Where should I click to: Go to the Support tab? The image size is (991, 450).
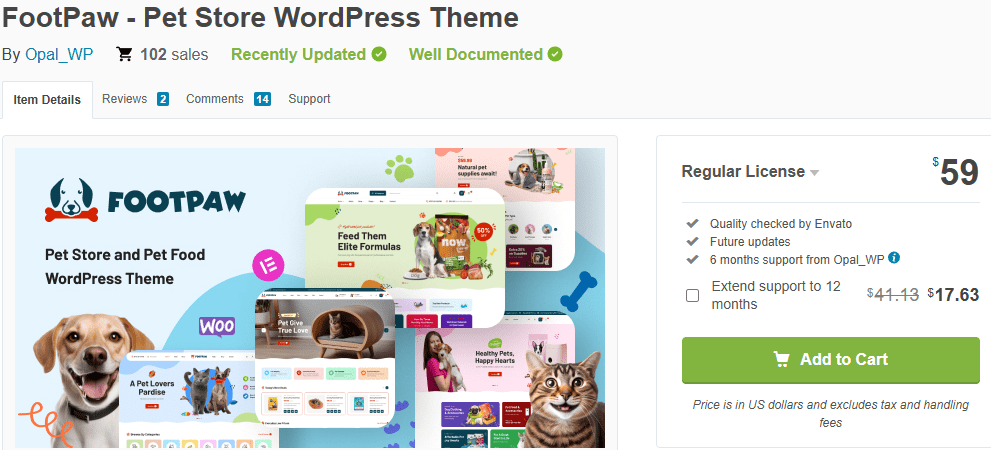click(x=309, y=99)
